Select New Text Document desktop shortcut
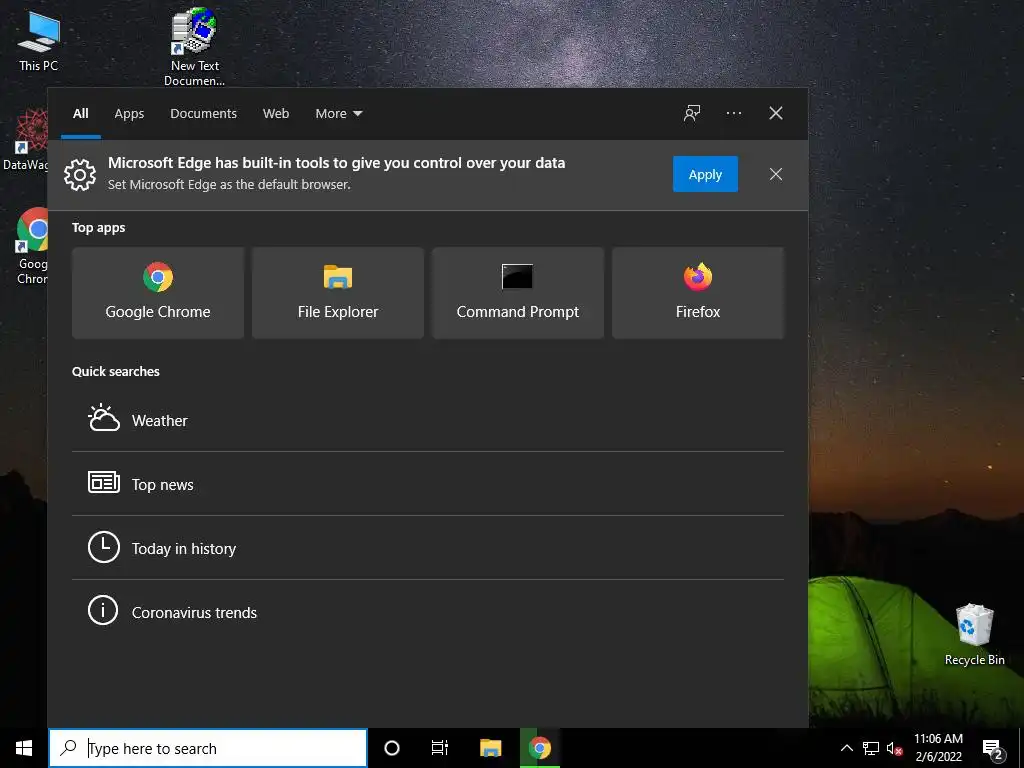The width and height of the screenshot is (1024, 768). click(194, 47)
